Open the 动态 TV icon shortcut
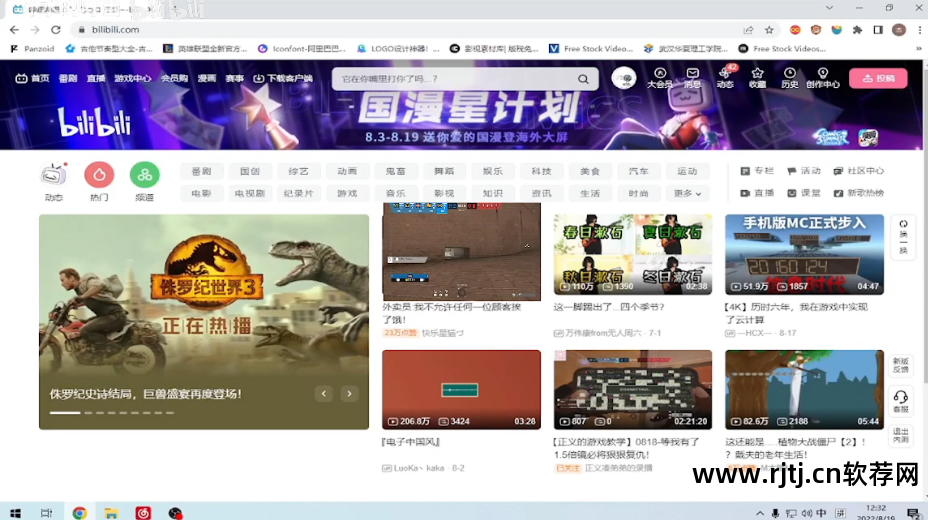 click(x=54, y=175)
